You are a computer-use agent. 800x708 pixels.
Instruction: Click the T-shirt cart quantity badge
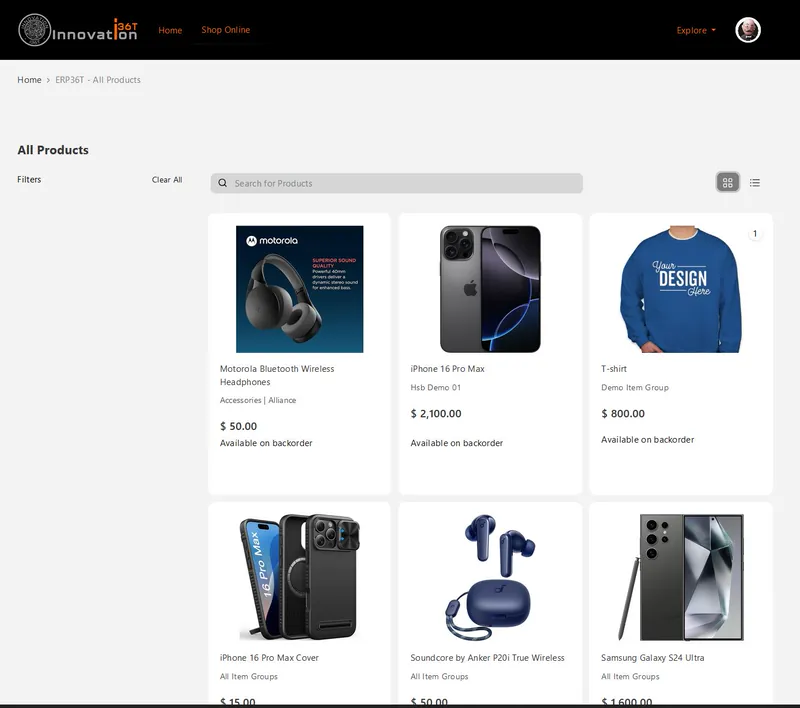coord(755,234)
